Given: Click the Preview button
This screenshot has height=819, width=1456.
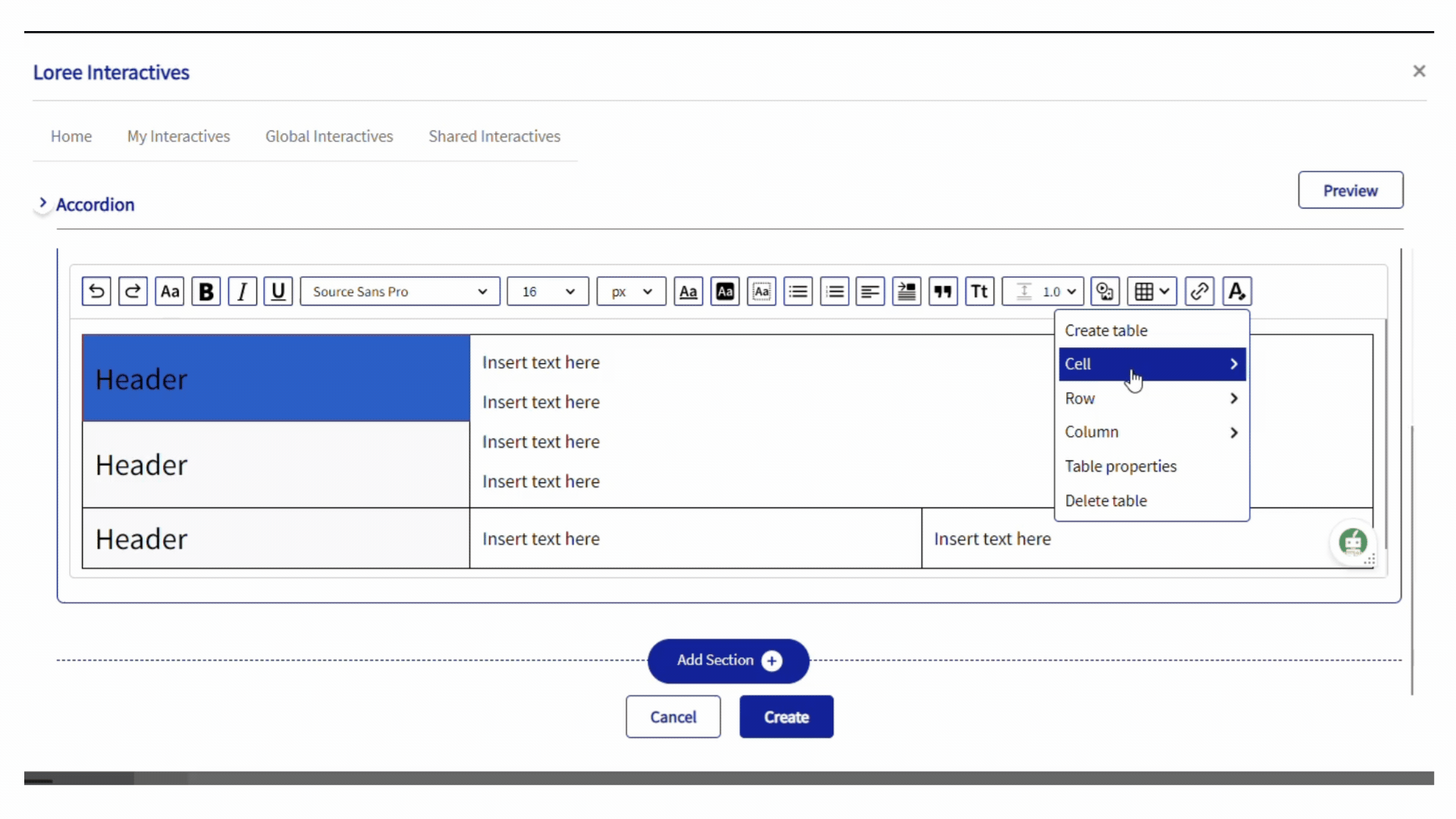Looking at the screenshot, I should click(1351, 190).
